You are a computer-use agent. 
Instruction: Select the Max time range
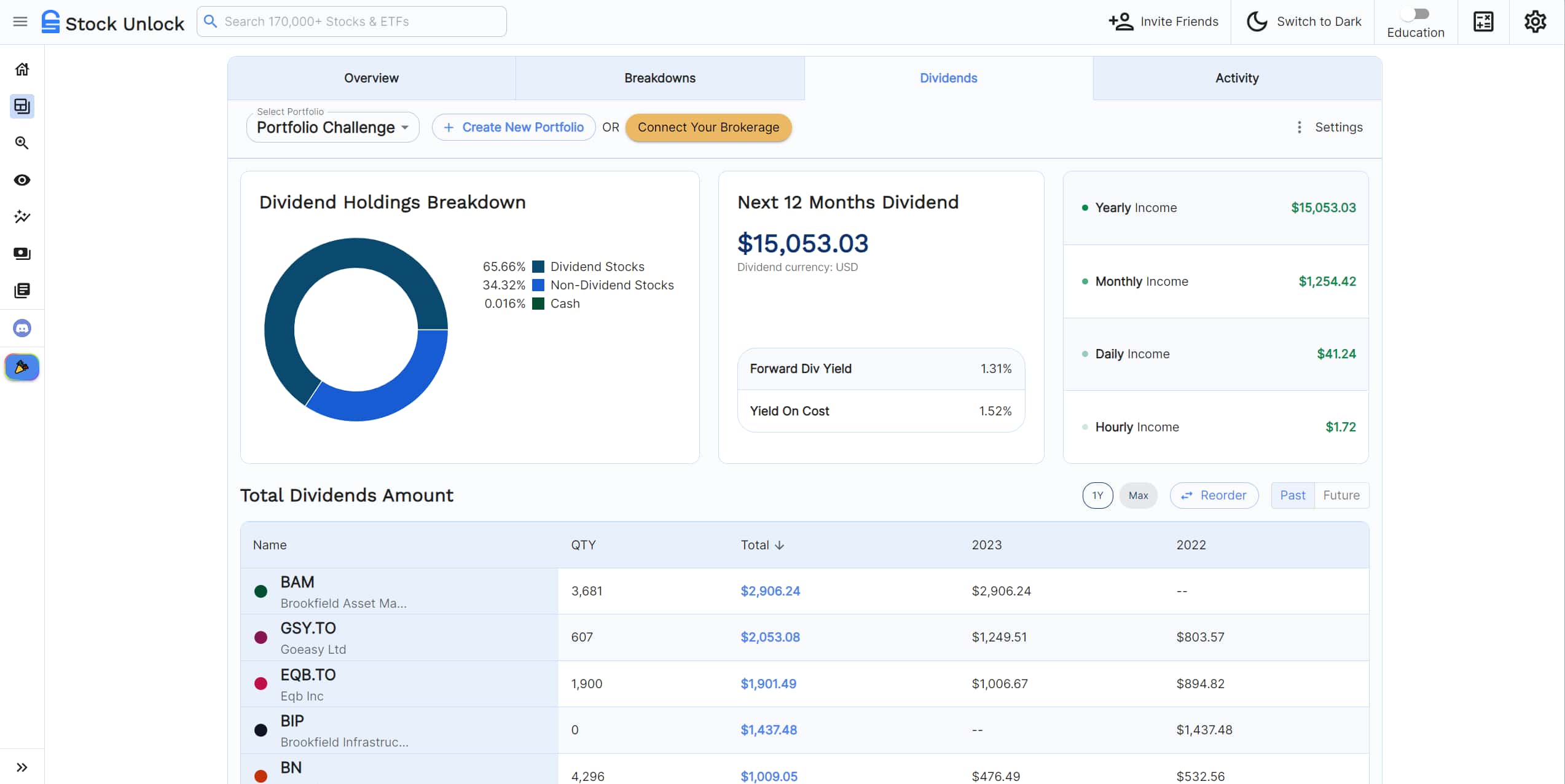click(x=1138, y=495)
